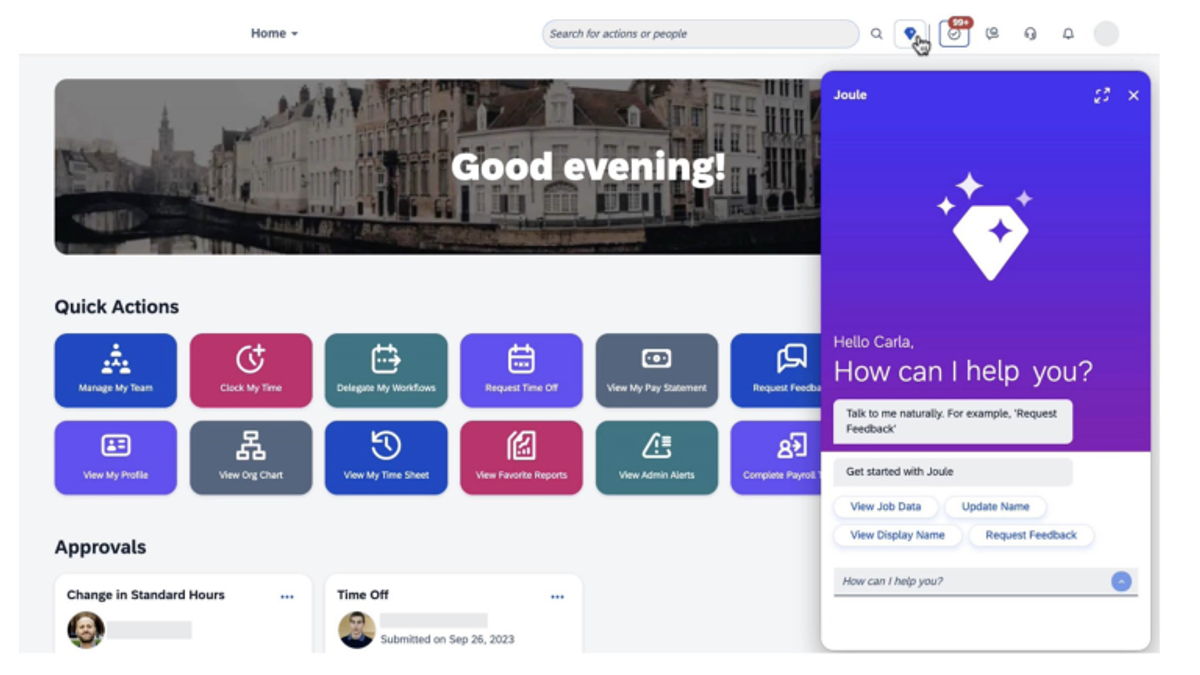Click the Request Feedback suggestion chip

(x=1031, y=535)
